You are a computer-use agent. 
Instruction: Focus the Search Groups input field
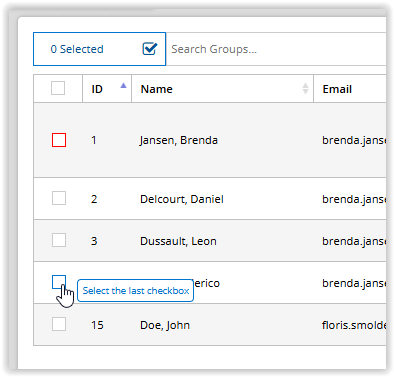(277, 49)
